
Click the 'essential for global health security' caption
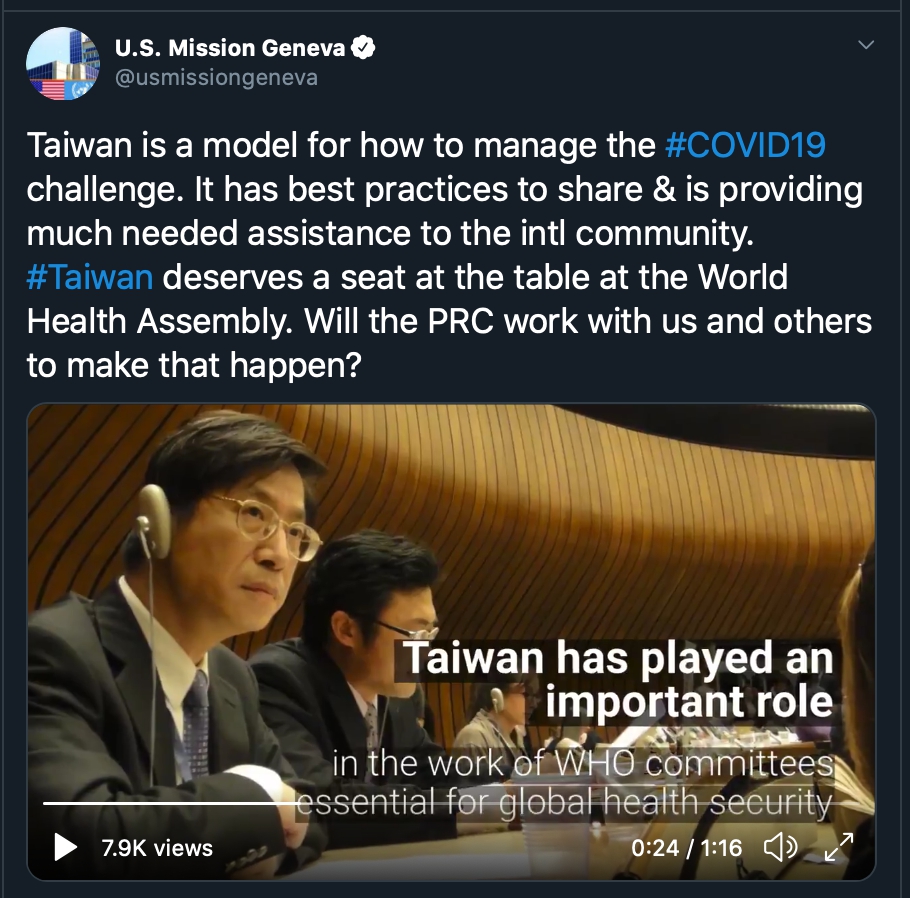[x=565, y=803]
